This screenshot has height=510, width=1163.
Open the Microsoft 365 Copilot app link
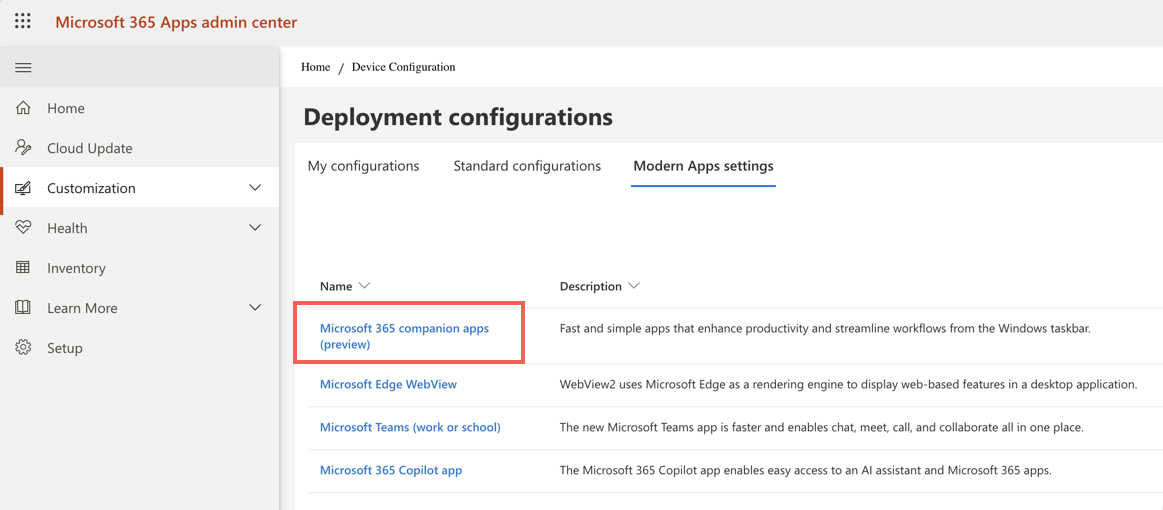(391, 470)
